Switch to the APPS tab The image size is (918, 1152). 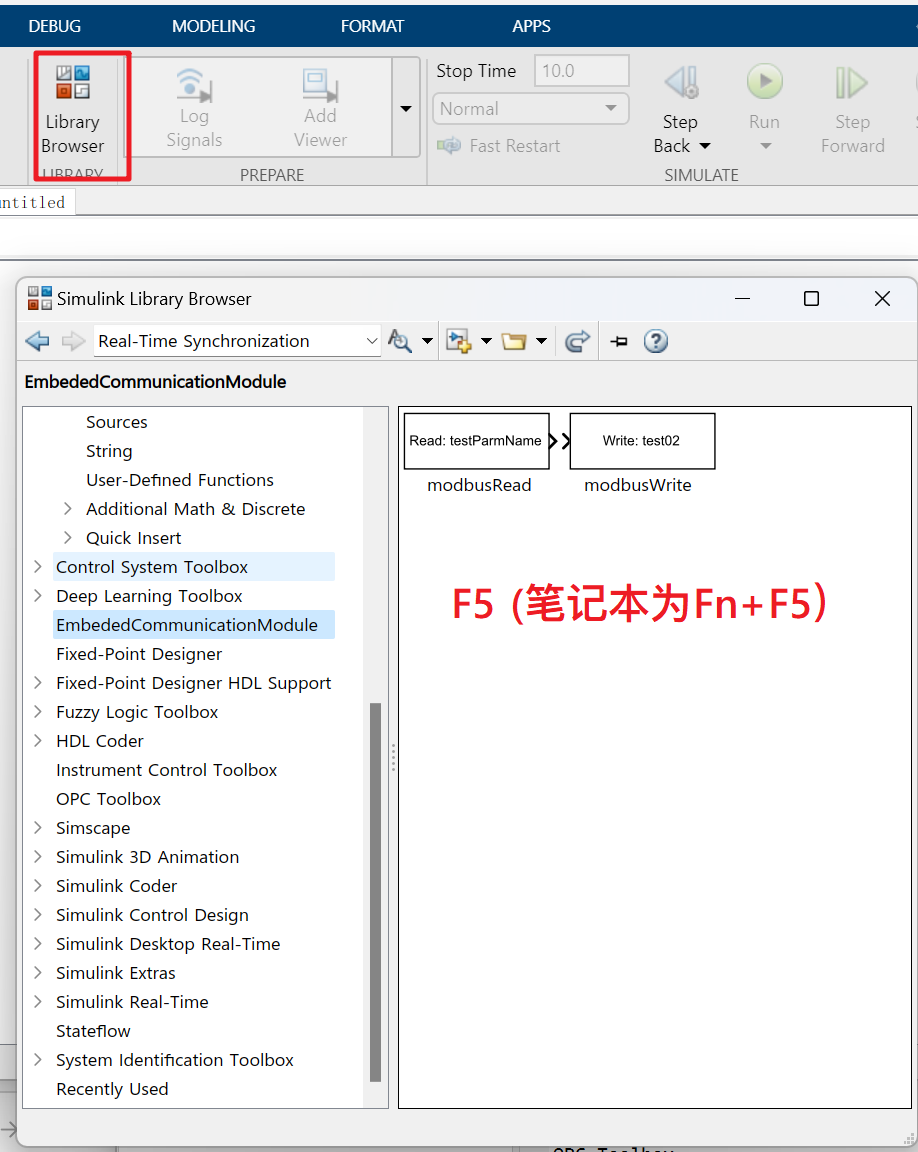point(532,26)
